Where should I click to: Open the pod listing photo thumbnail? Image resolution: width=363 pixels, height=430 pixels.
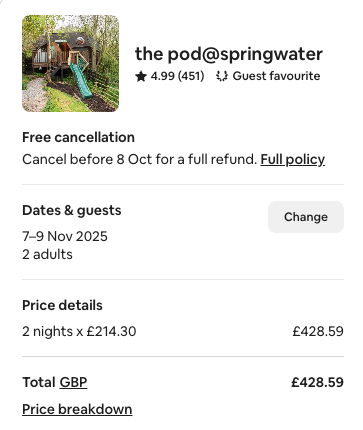(x=70, y=63)
